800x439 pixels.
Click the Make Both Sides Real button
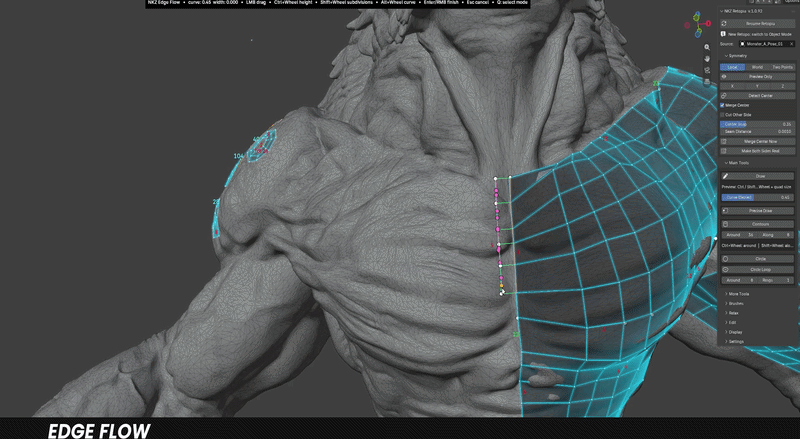click(x=757, y=151)
